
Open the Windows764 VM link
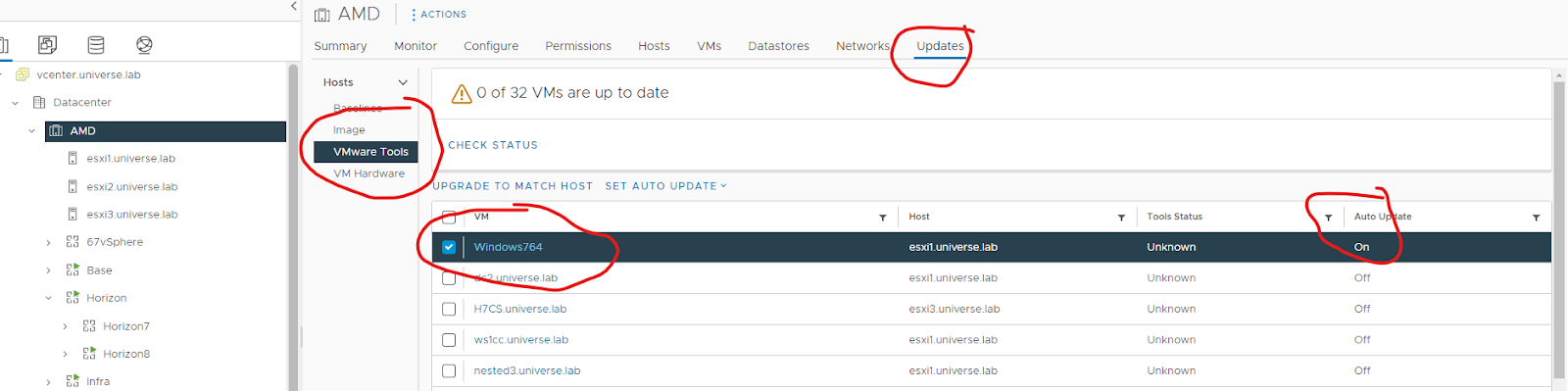pos(508,247)
